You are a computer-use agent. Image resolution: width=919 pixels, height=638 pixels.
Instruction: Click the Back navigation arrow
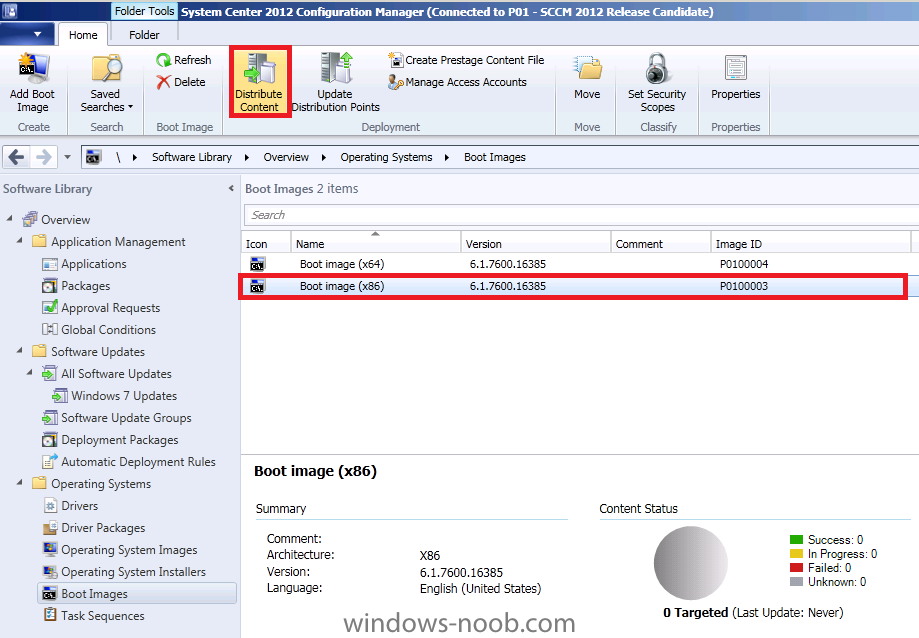pyautogui.click(x=17, y=157)
